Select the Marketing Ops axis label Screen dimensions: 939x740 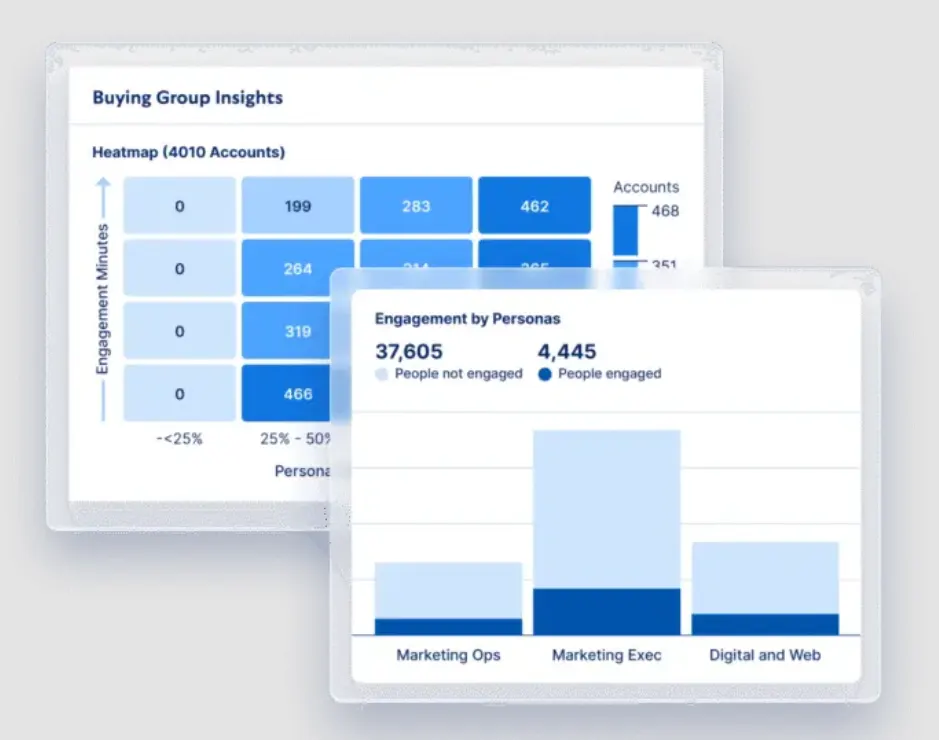click(449, 655)
